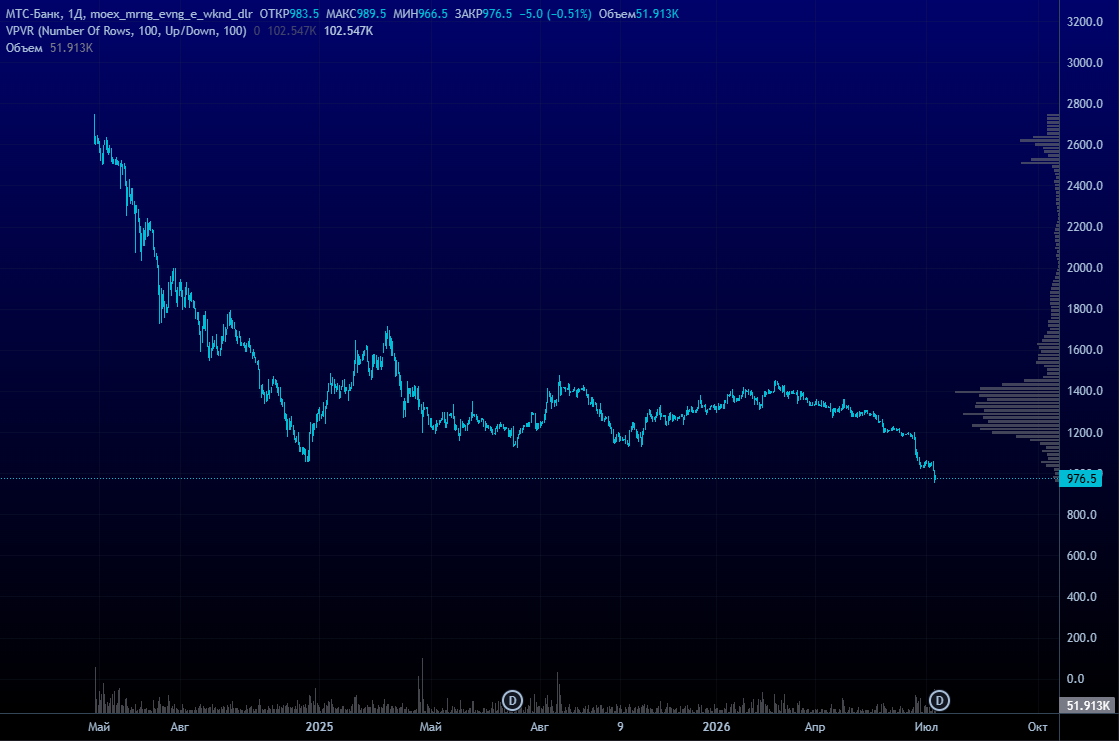Image resolution: width=1119 pixels, height=741 pixels.
Task: Click the price change -5.0 (-0.51%) text
Action: click(555, 14)
